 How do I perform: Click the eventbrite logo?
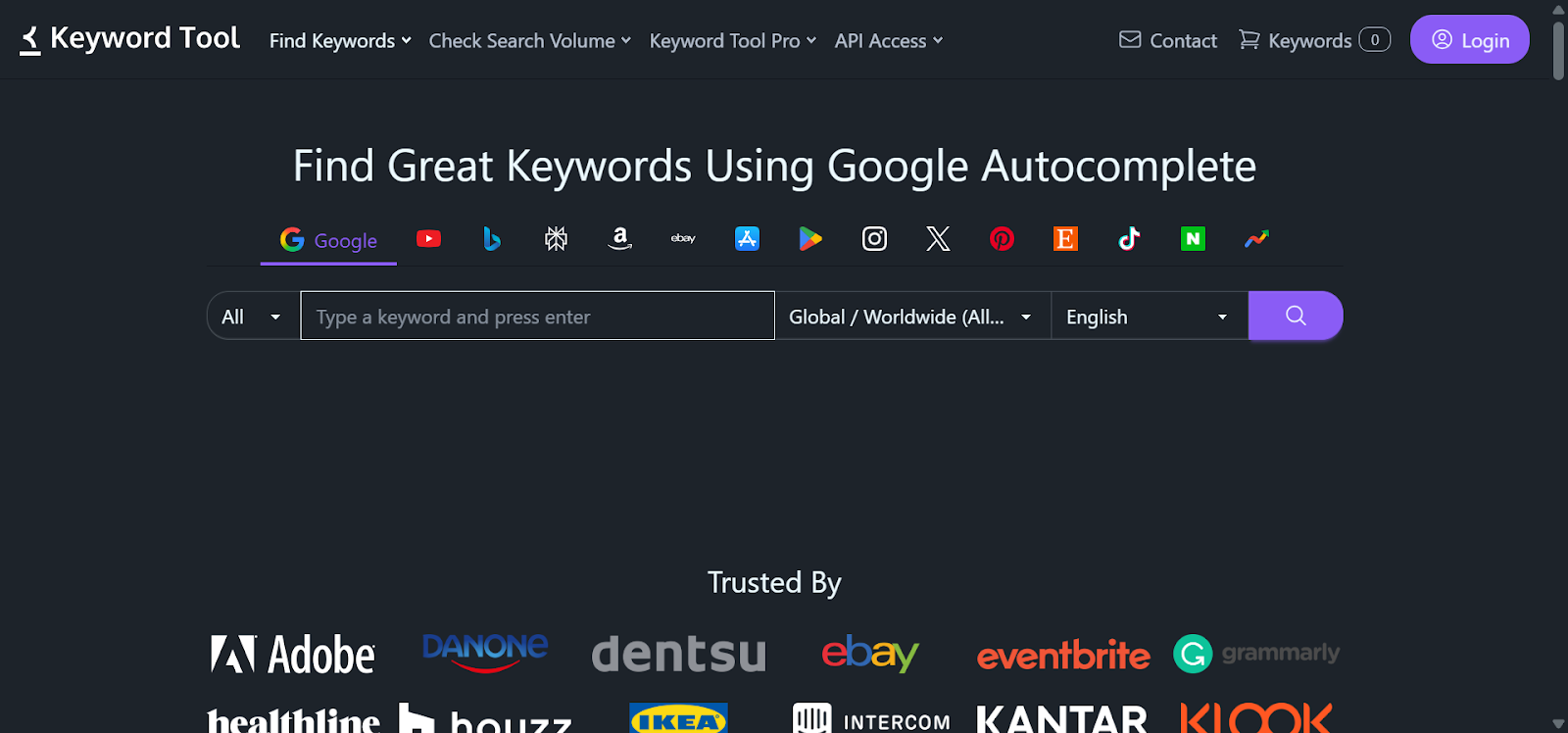pos(1063,656)
